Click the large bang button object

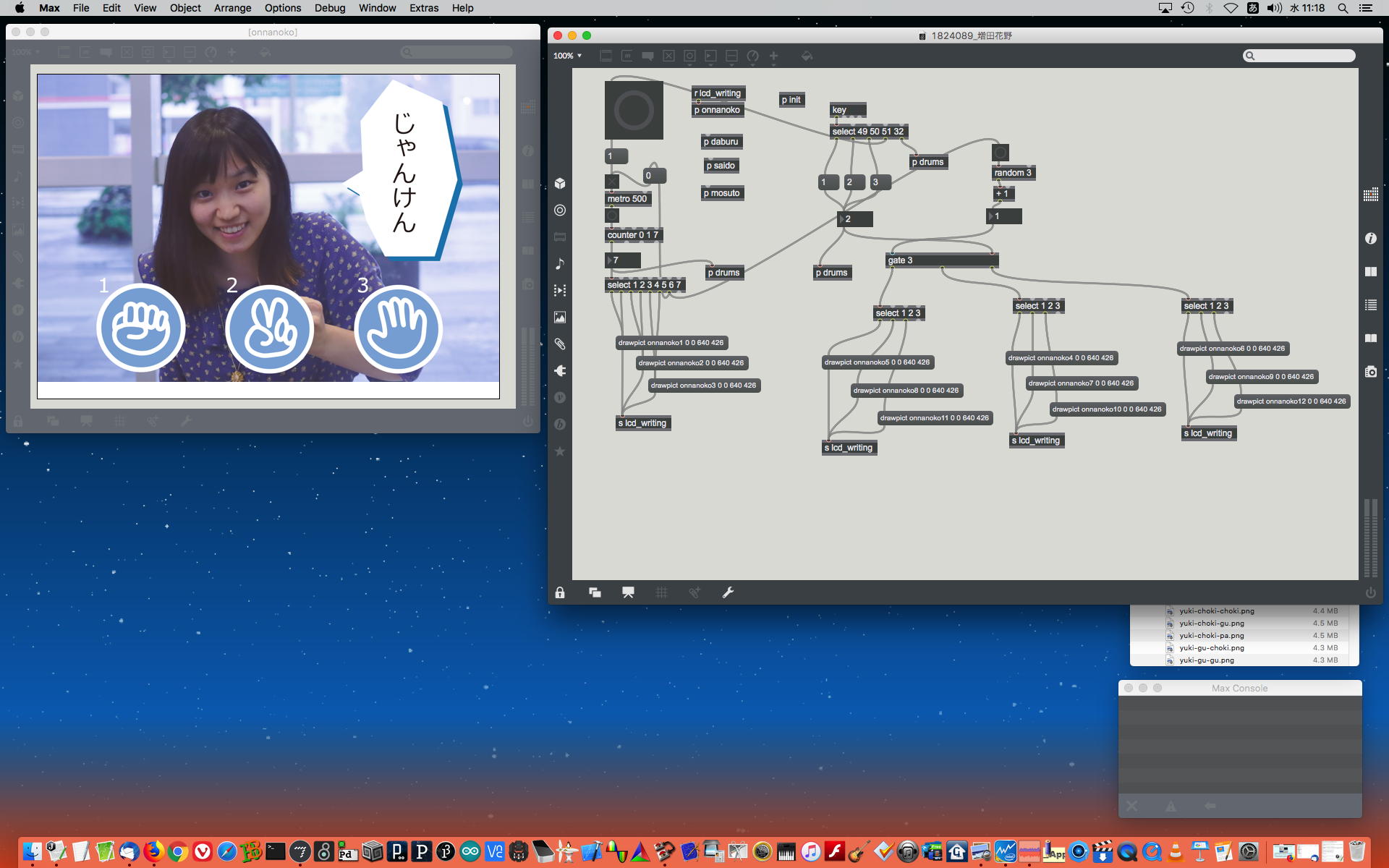[634, 110]
